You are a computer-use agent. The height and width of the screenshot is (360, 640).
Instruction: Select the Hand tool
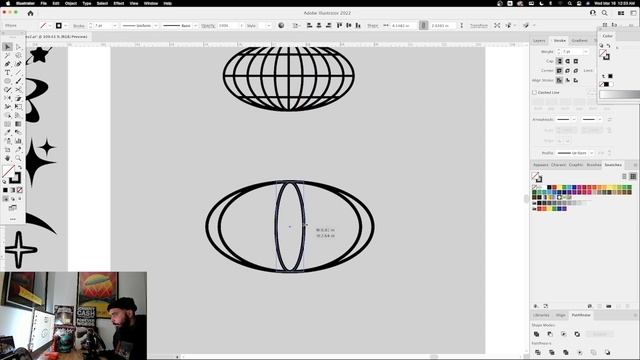(7, 158)
